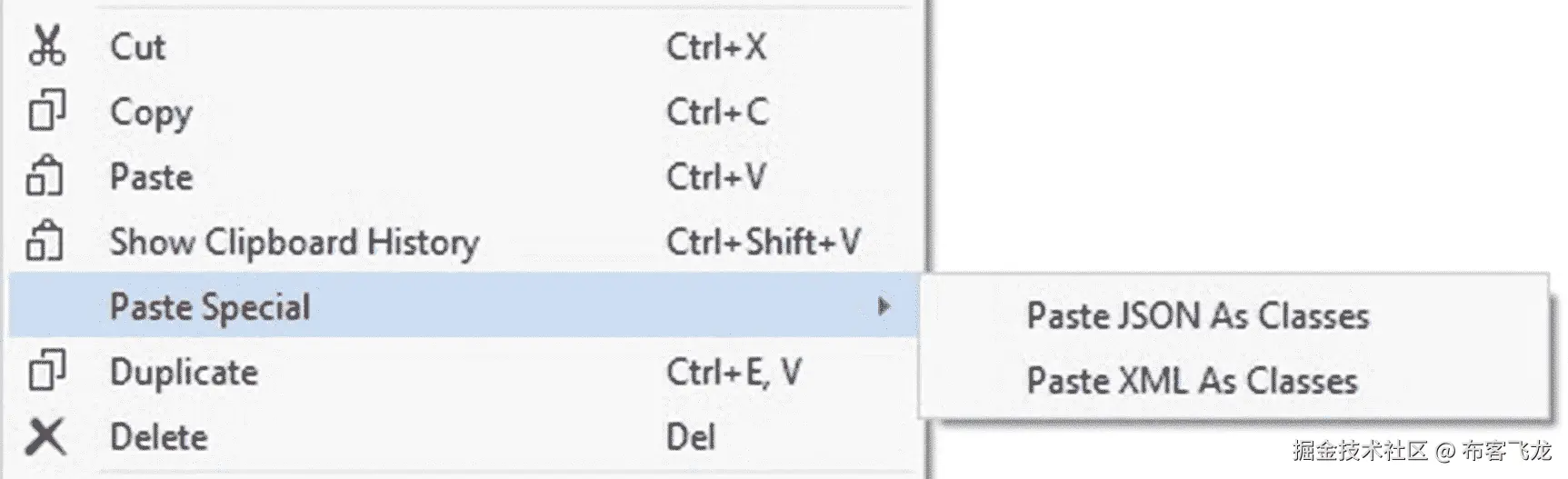
Task: Open Show Clipboard History
Action: [x=294, y=243]
